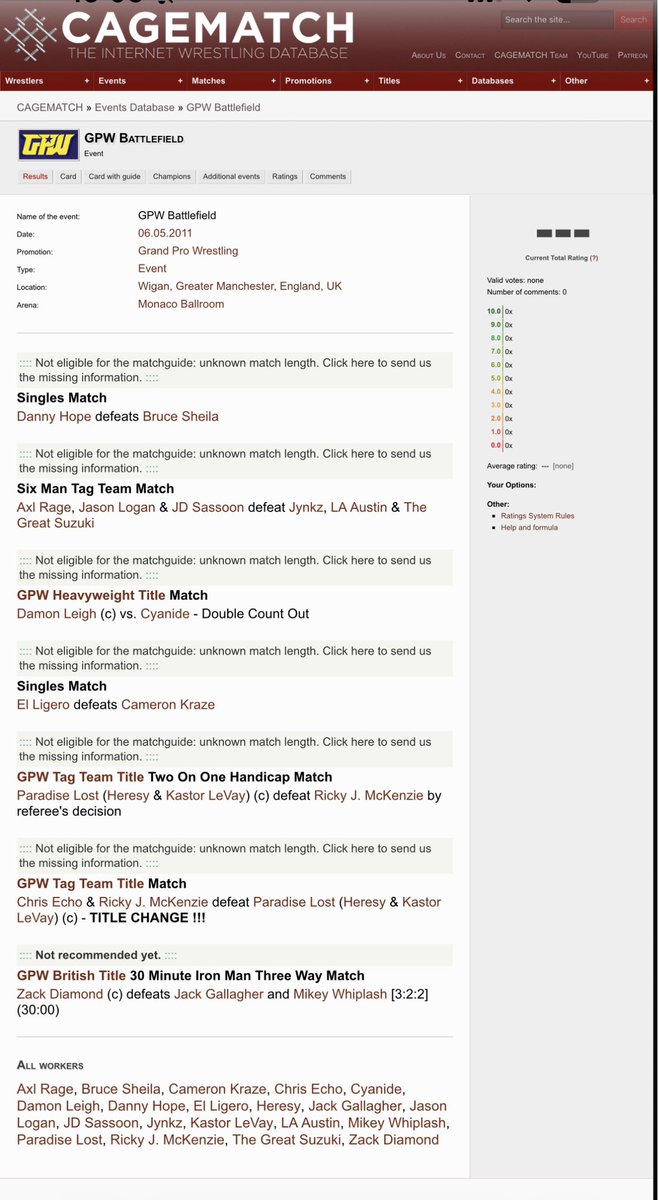659x1200 pixels.
Task: Switch to the Card tab
Action: pos(68,176)
